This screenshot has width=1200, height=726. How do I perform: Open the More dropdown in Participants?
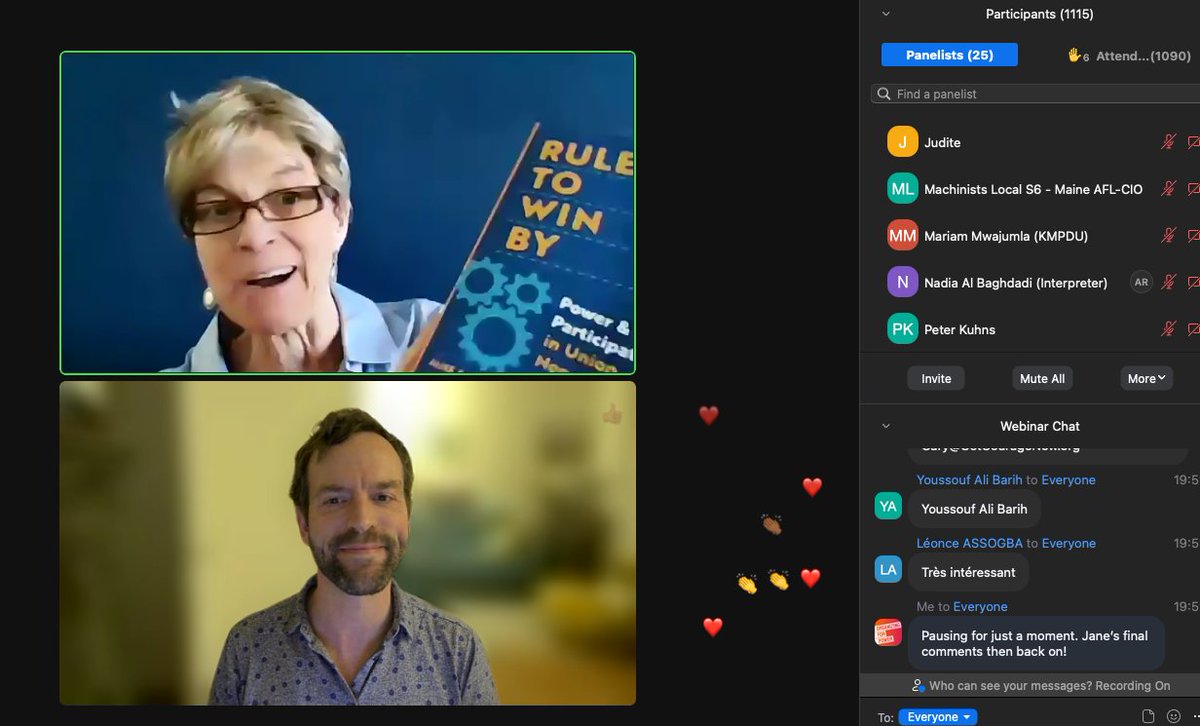click(1146, 378)
